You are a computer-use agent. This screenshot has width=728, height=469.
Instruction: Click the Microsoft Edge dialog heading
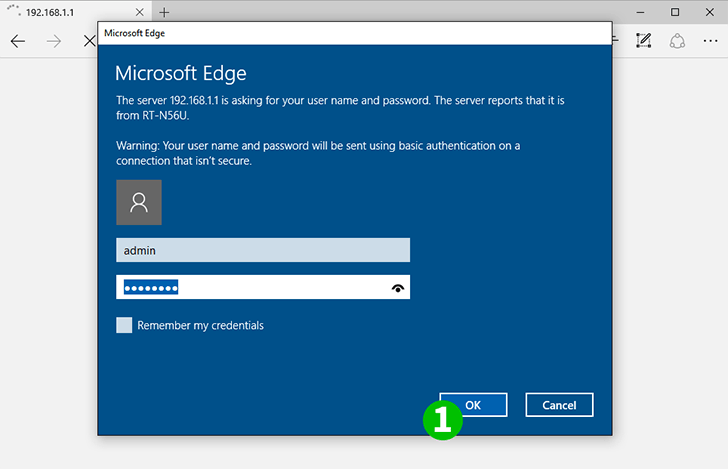pyautogui.click(x=181, y=73)
